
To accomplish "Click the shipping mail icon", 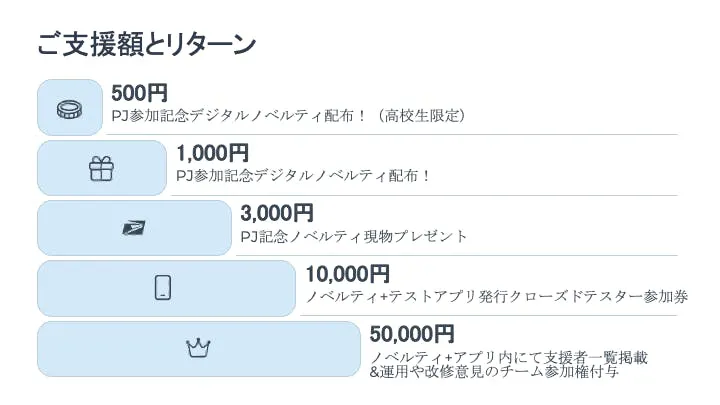I will point(133,229).
